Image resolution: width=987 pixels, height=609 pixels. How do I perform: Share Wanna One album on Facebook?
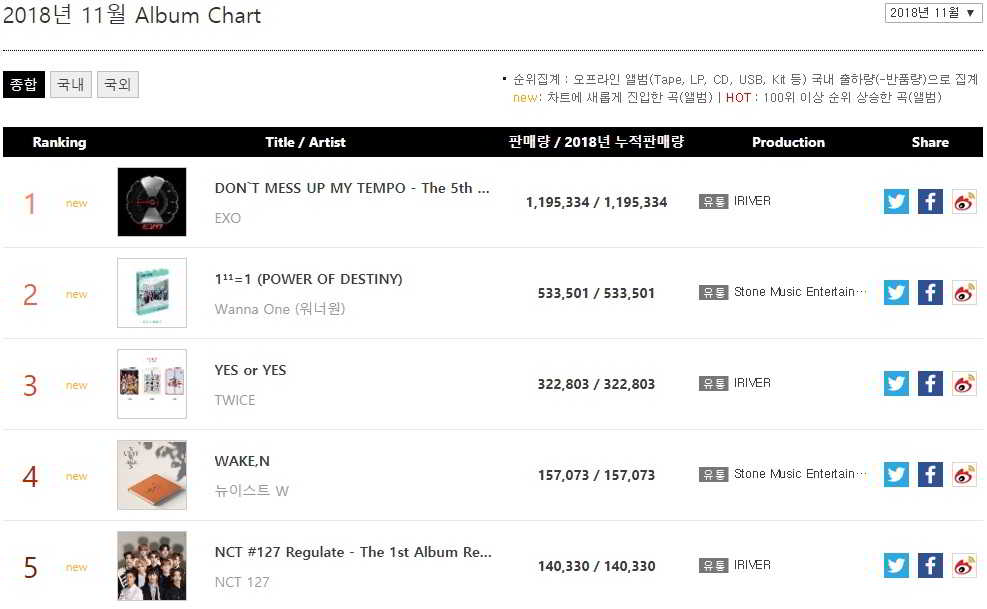click(930, 293)
